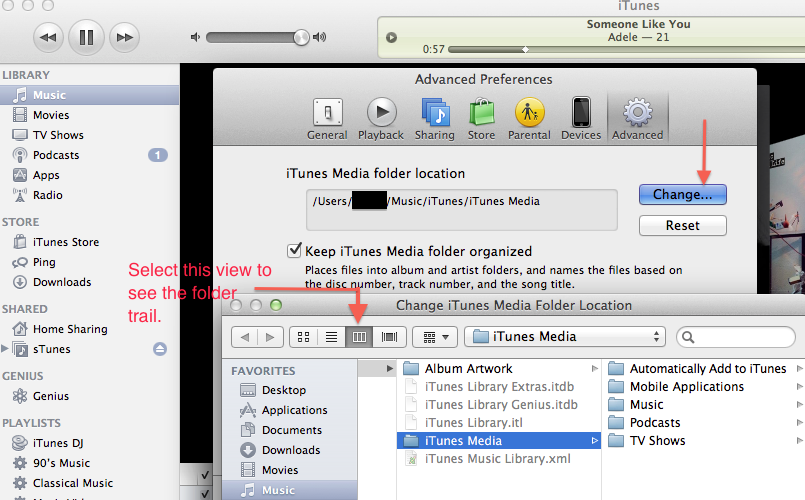Switch file dialog to list view
The width and height of the screenshot is (805, 500).
pos(331,337)
